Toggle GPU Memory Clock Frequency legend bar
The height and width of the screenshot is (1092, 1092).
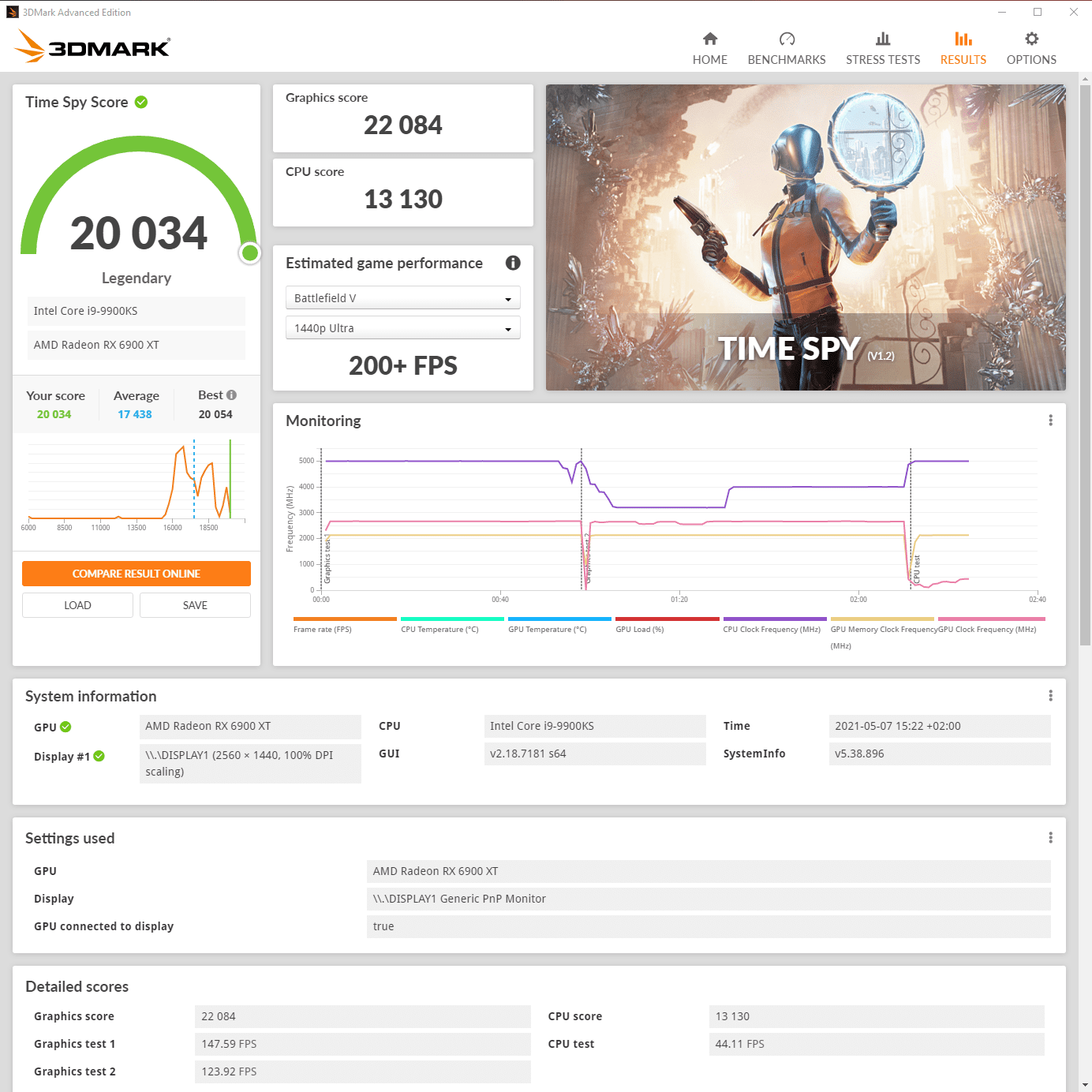click(882, 619)
